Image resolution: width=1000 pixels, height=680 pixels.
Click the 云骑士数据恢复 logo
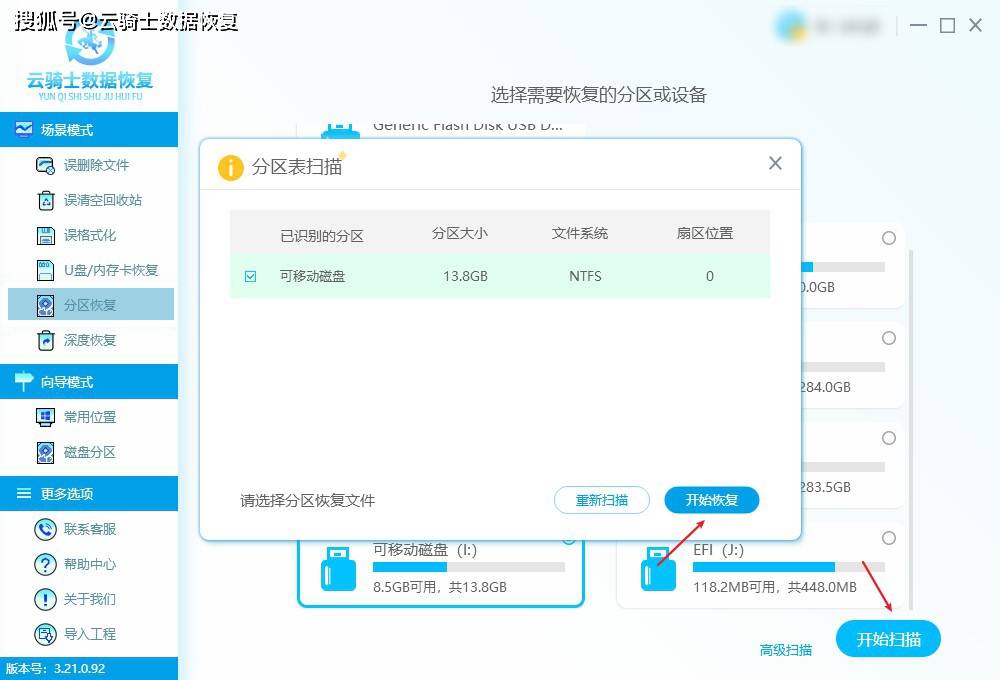click(90, 62)
